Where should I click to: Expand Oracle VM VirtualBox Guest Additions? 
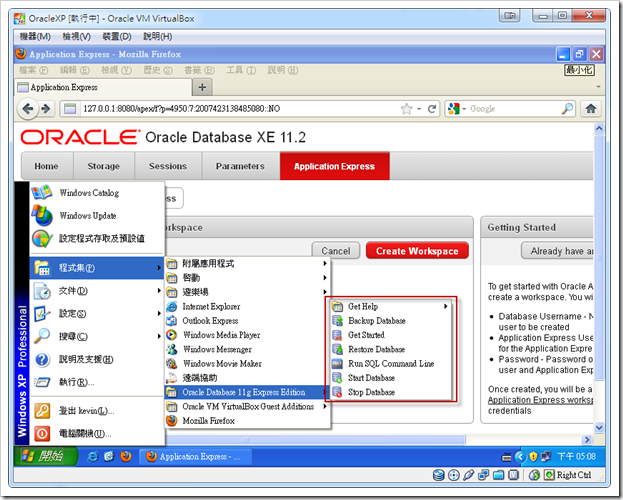pos(247,407)
